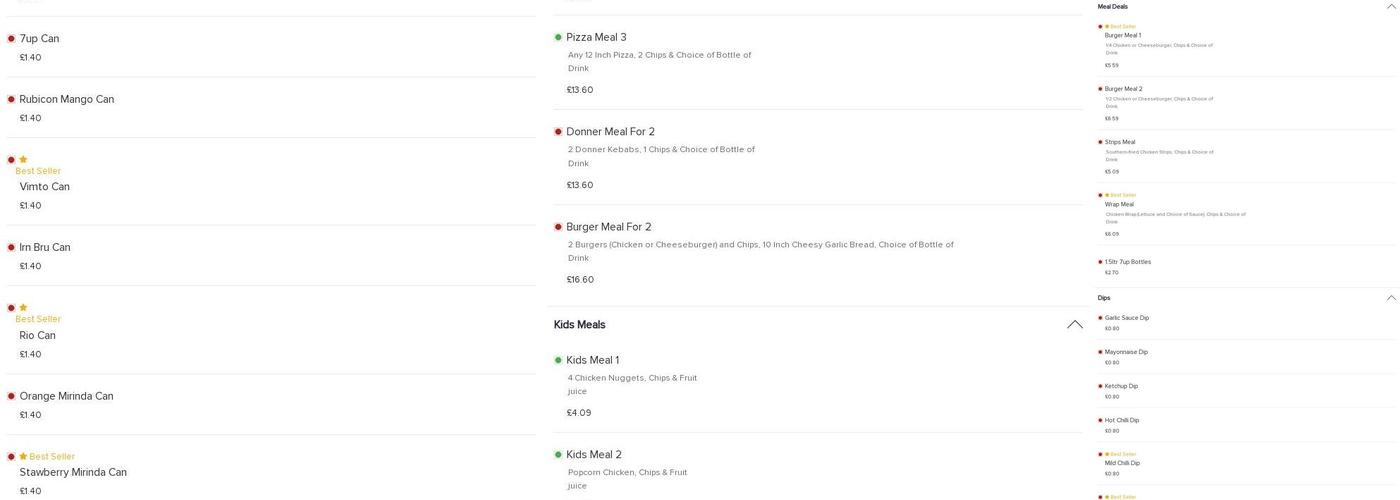The height and width of the screenshot is (500, 1400).
Task: Click 1.5ltr 7up Bottles in the sidebar
Action: click(x=1128, y=262)
